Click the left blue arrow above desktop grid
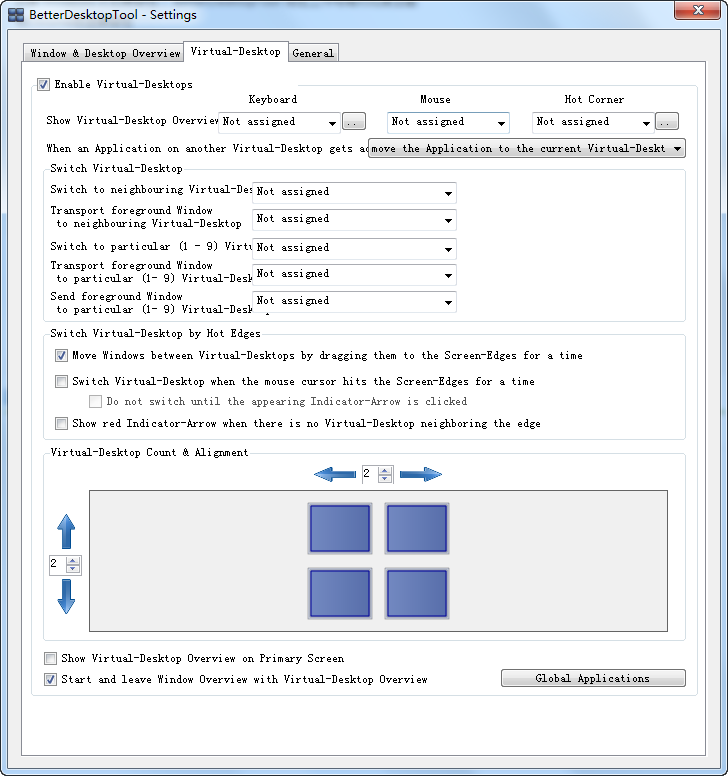 [x=335, y=475]
